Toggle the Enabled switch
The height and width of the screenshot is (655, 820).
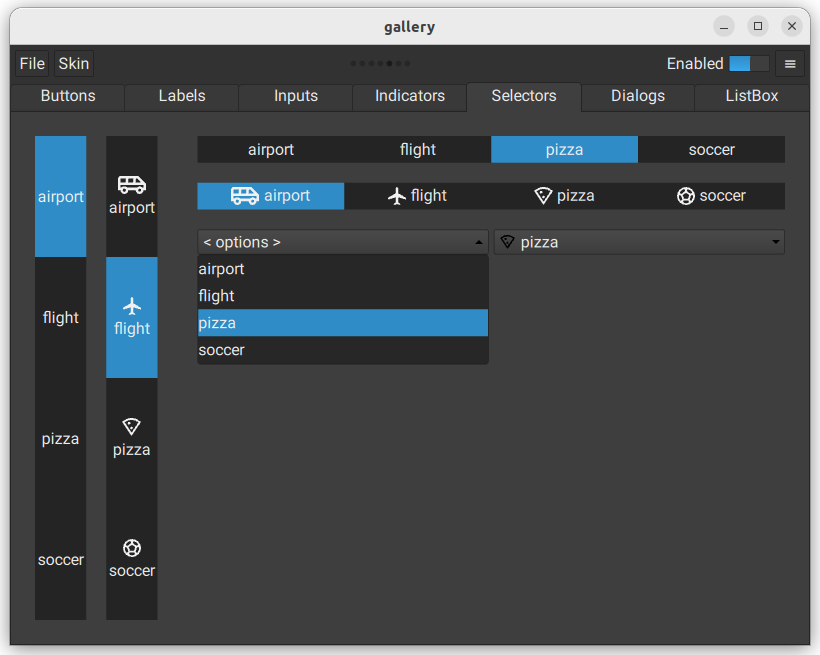click(x=749, y=64)
